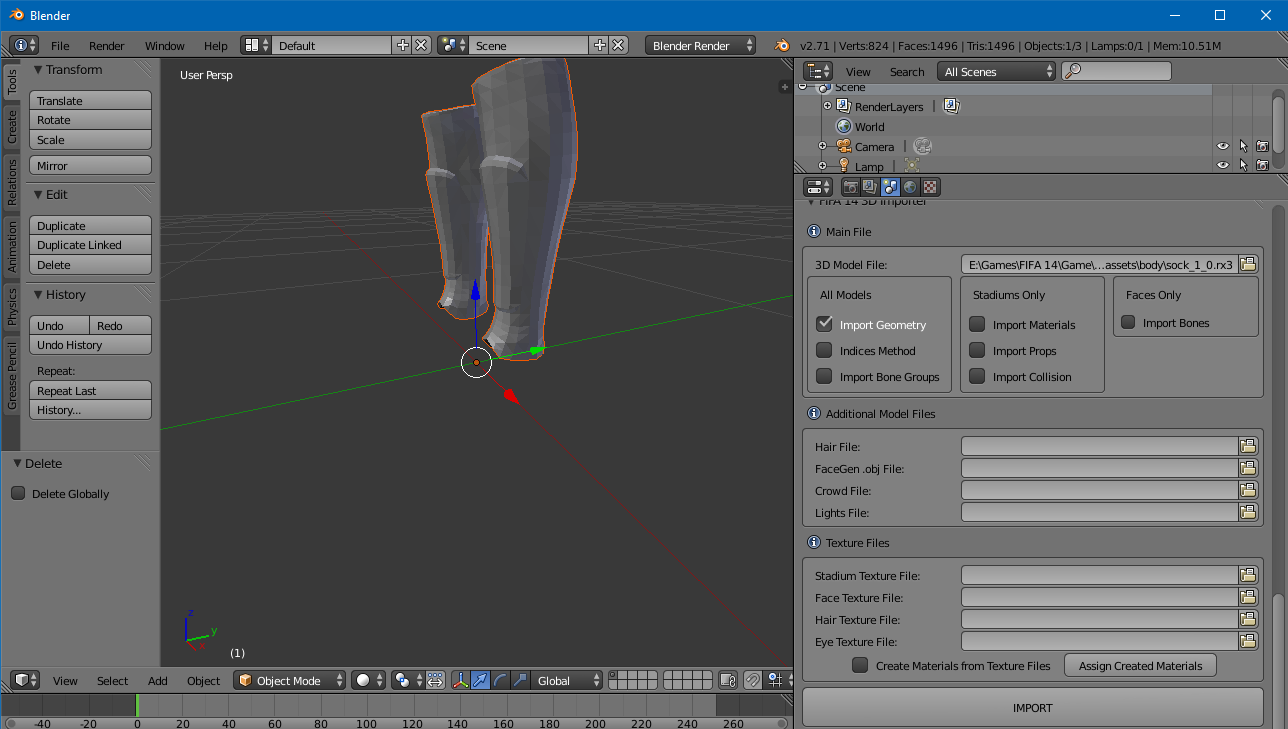
Task: Hide Camera in viewport via eye icon
Action: [1223, 146]
